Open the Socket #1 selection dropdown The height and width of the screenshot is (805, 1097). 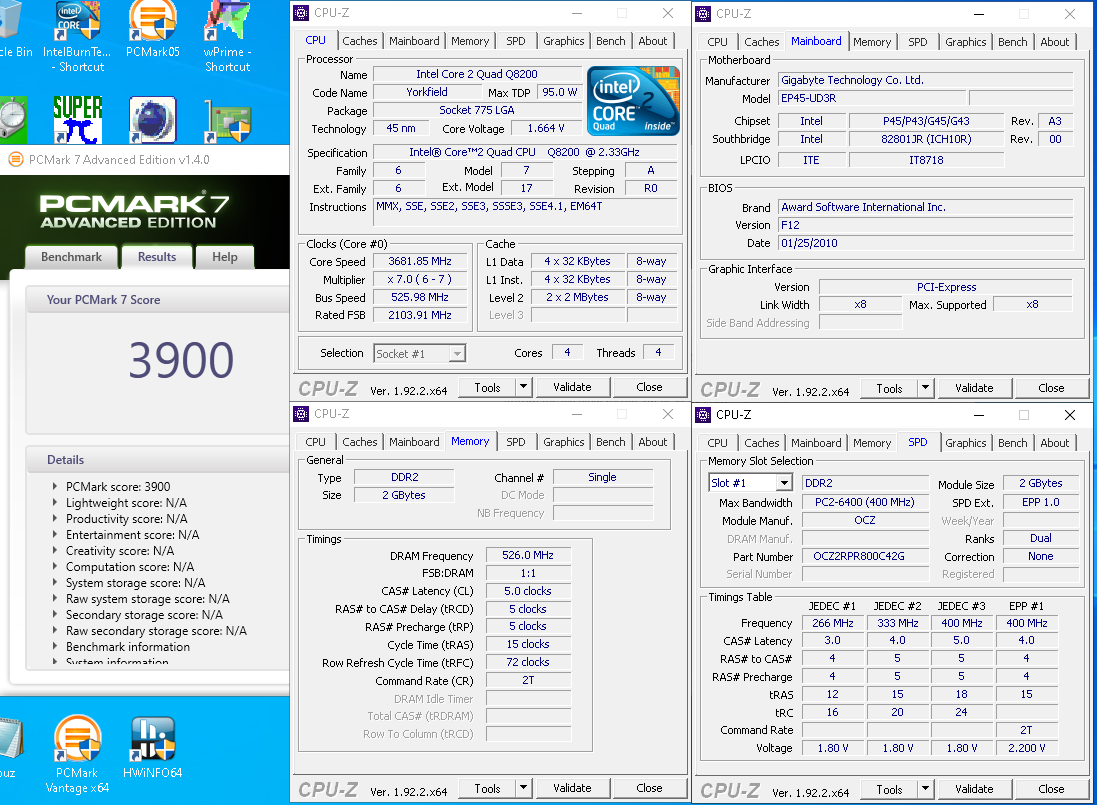[x=457, y=354]
